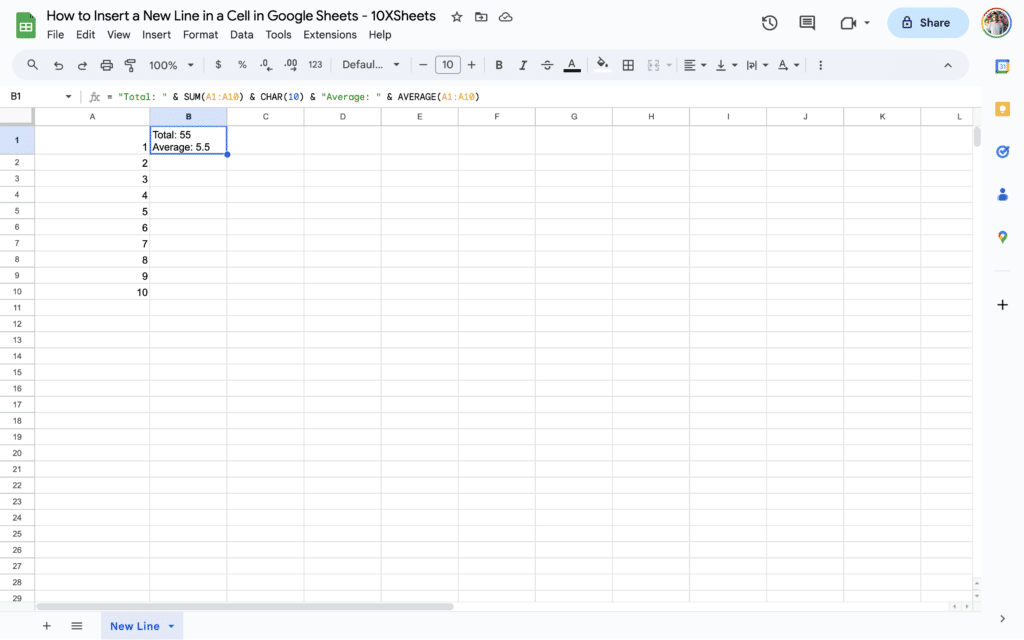Switch to the New Line sheet tab
This screenshot has width=1024, height=640.
[x=134, y=625]
